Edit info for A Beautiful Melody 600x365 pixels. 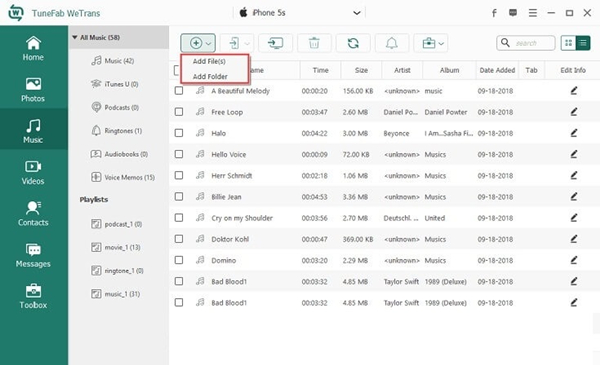(x=574, y=91)
